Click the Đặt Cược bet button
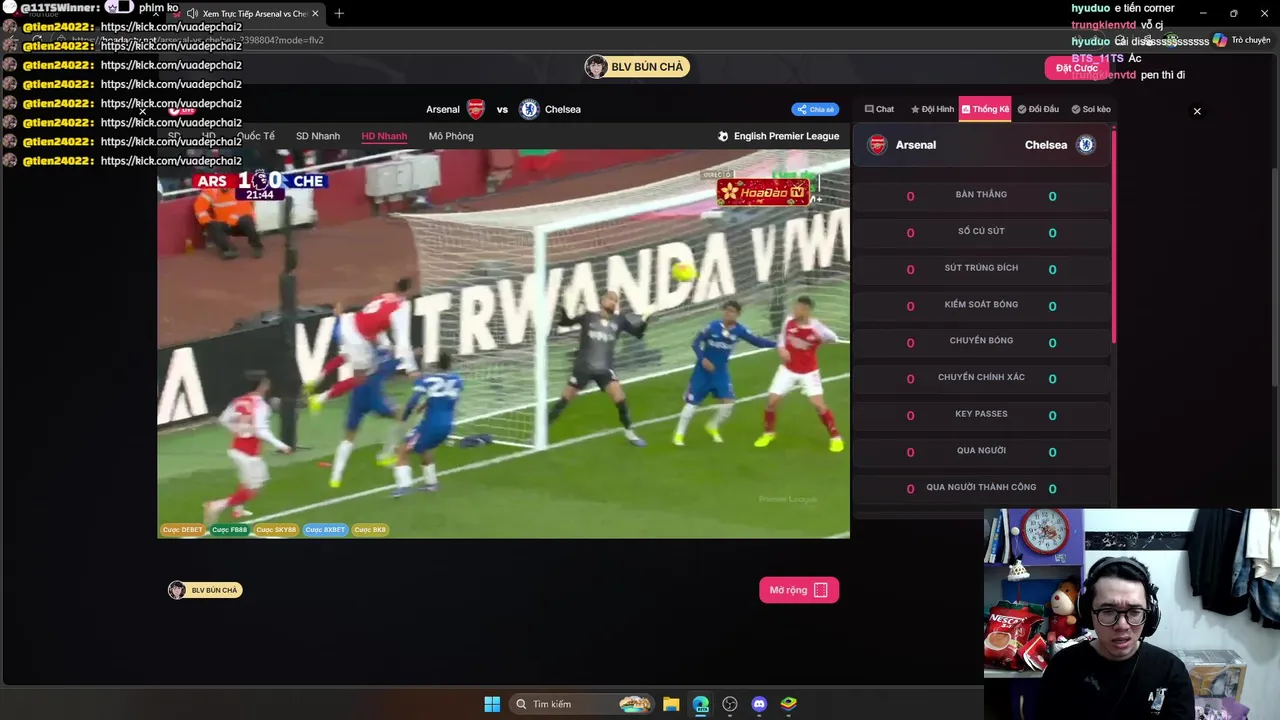 (x=1076, y=68)
